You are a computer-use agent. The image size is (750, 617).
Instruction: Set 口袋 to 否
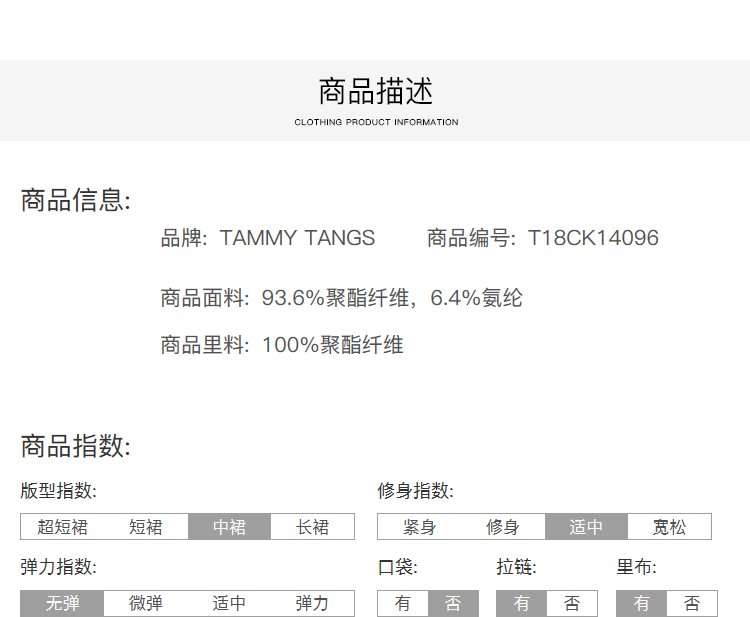453,603
